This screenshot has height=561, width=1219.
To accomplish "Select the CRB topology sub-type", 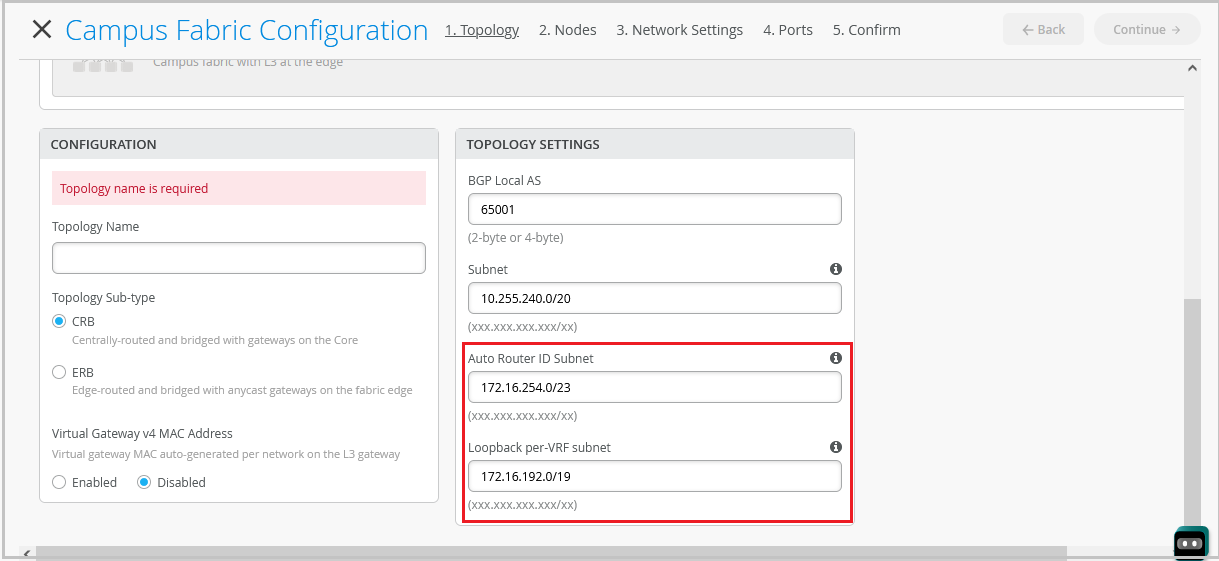I will click(59, 322).
